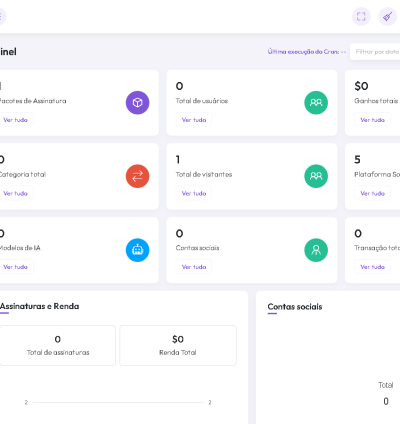Click the $0 Ganhos totais value
The height and width of the screenshot is (424, 400).
(361, 86)
